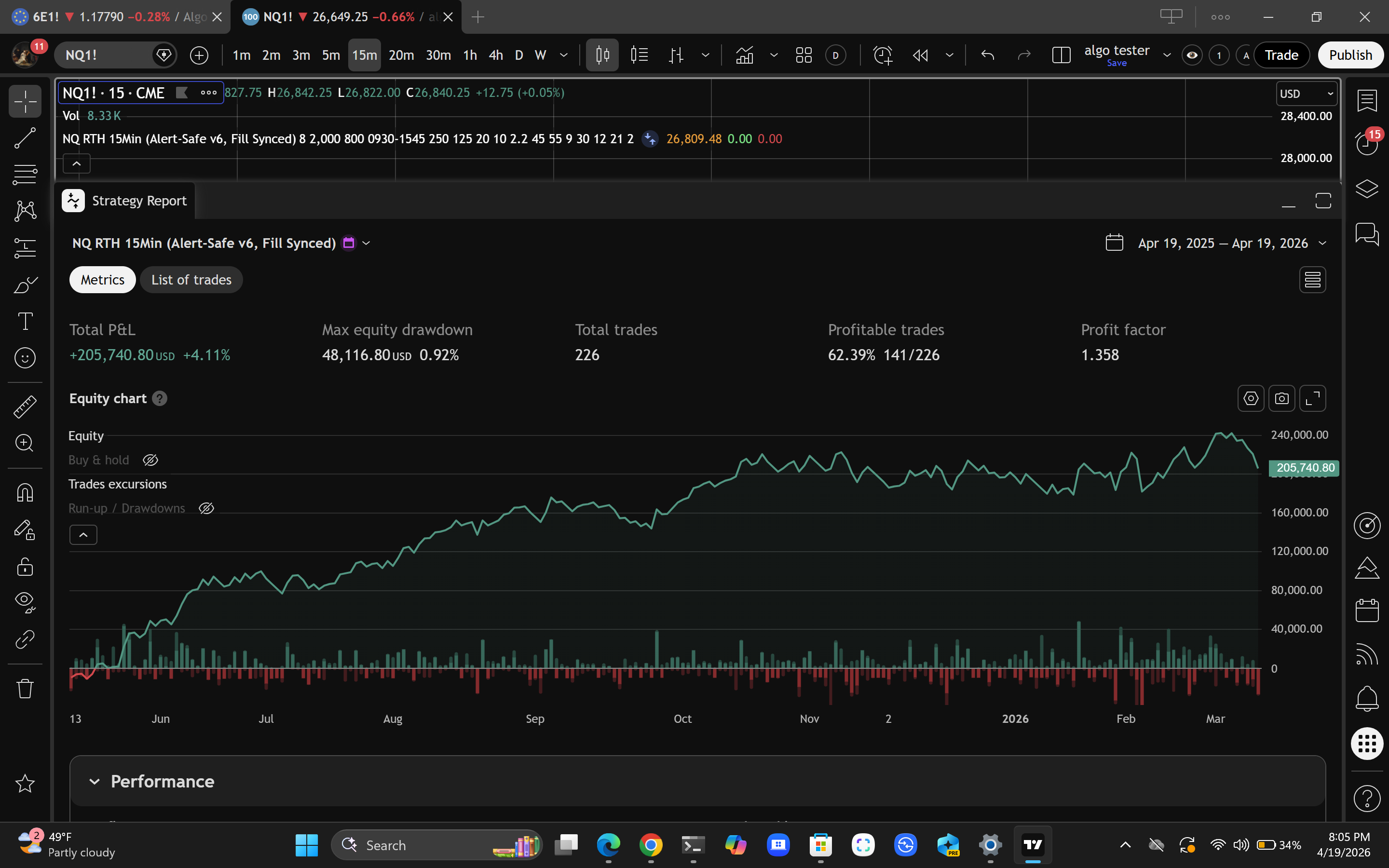Start Bar Replay mode
This screenshot has height=868, width=1389.
coord(920,55)
